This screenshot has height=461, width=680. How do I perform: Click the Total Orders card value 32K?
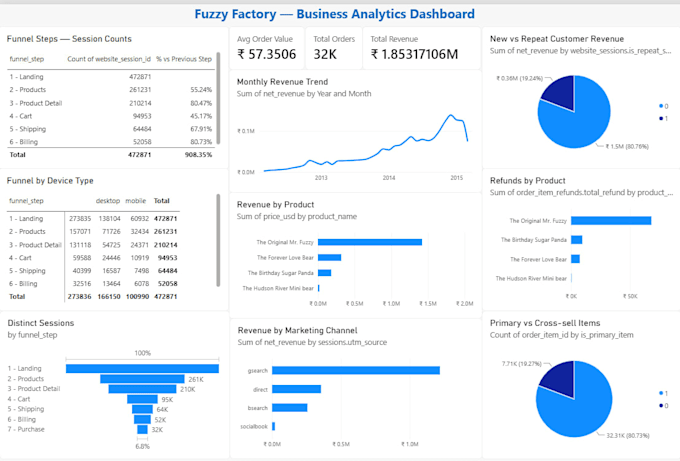(325, 54)
